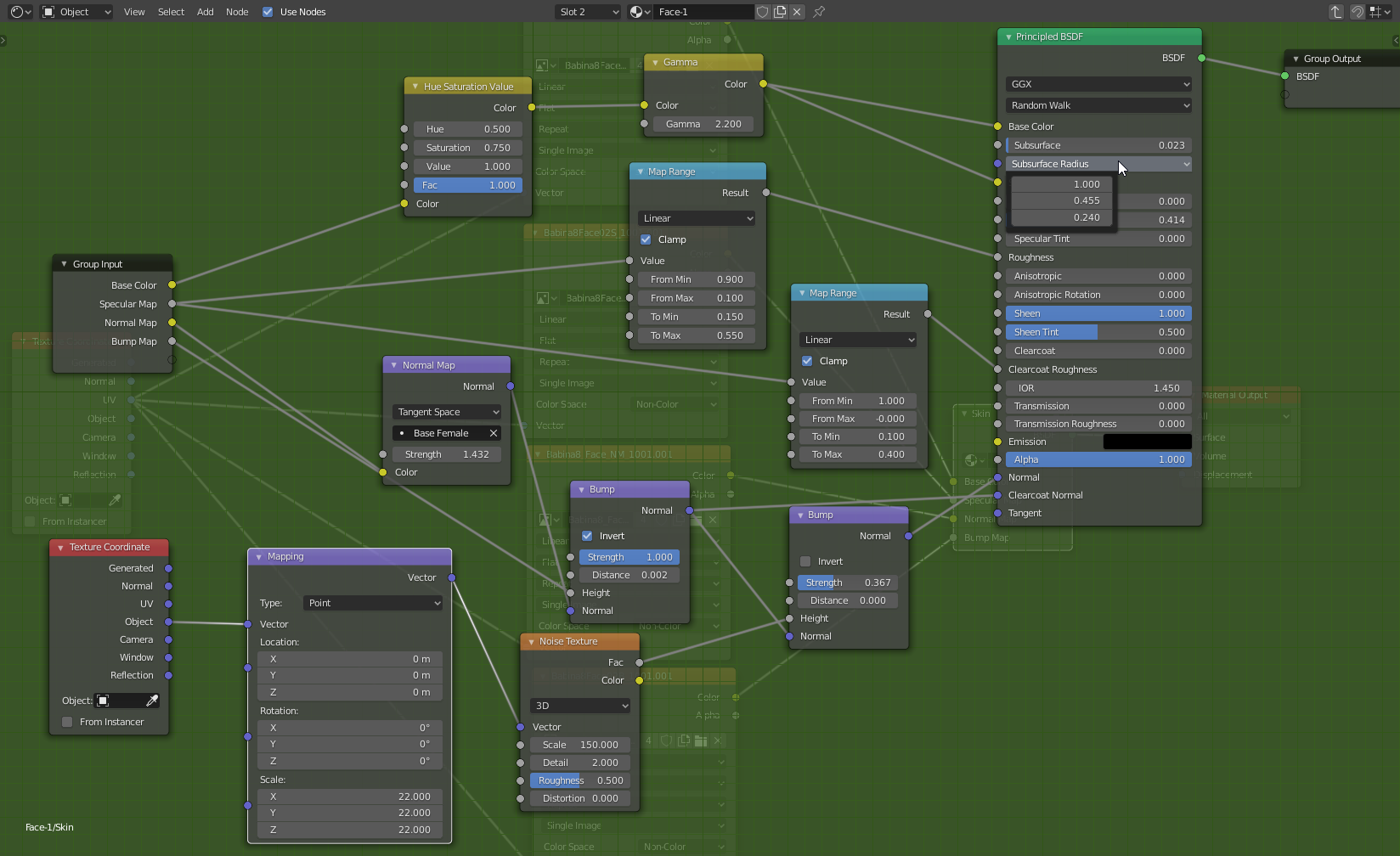Image resolution: width=1400 pixels, height=856 pixels.
Task: Open the Random Walk subsurface method dropdown
Action: point(1098,105)
